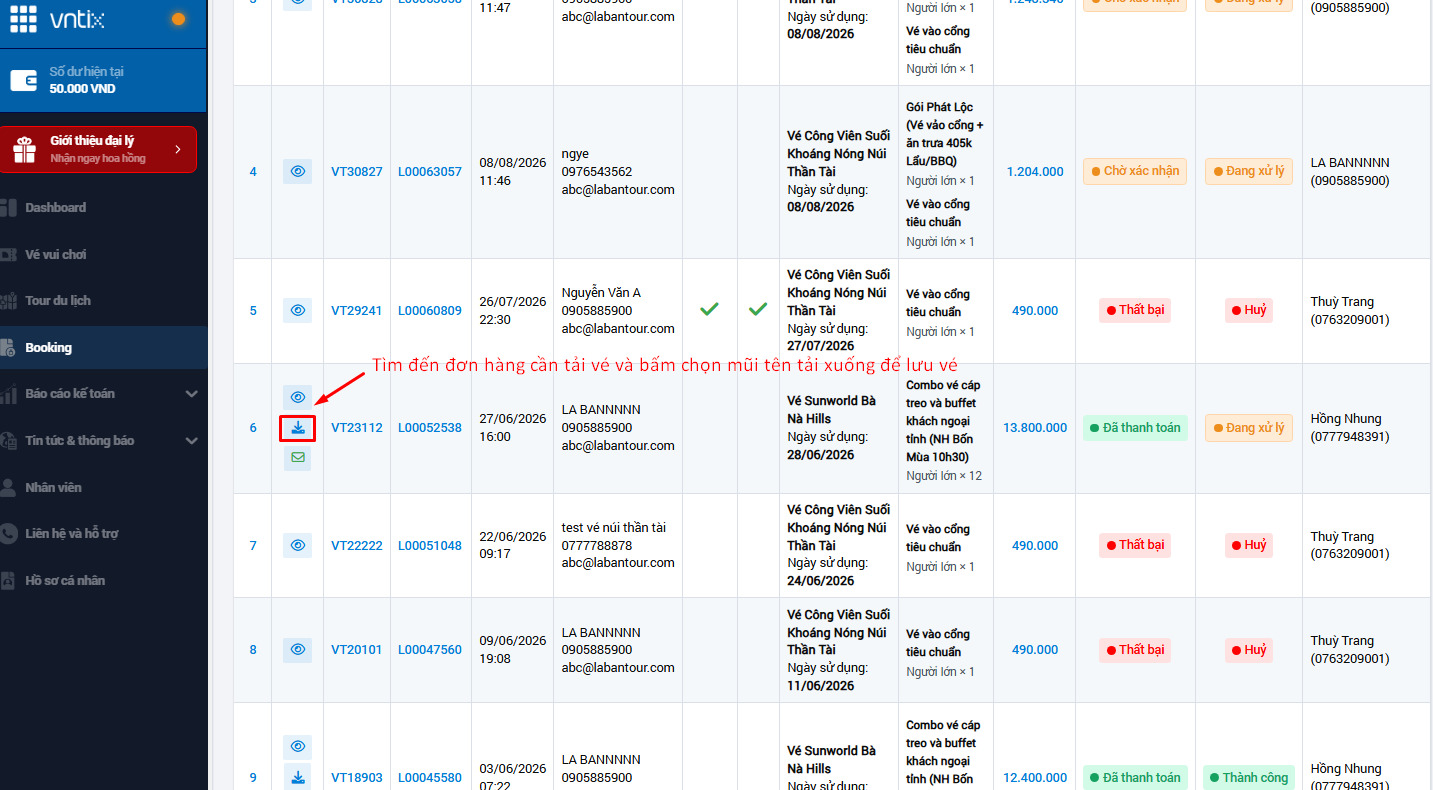Click the chevron on the Giới thiệu đại lý banner
Screen dimensions: 1433x790
pyautogui.click(x=178, y=150)
